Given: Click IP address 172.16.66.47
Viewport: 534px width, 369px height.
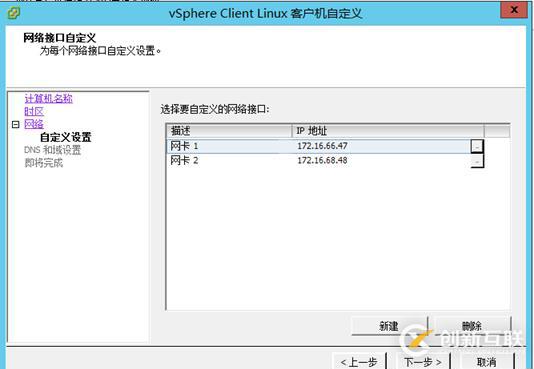Looking at the screenshot, I should coord(322,146).
